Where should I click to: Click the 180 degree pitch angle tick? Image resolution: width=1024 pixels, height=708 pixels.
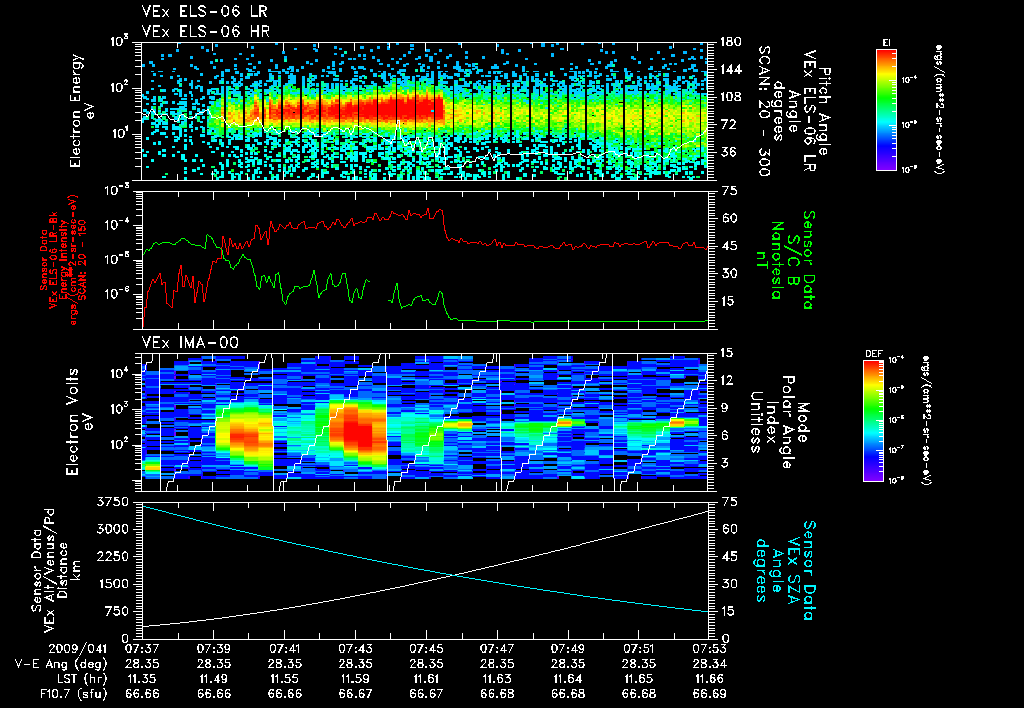click(730, 42)
